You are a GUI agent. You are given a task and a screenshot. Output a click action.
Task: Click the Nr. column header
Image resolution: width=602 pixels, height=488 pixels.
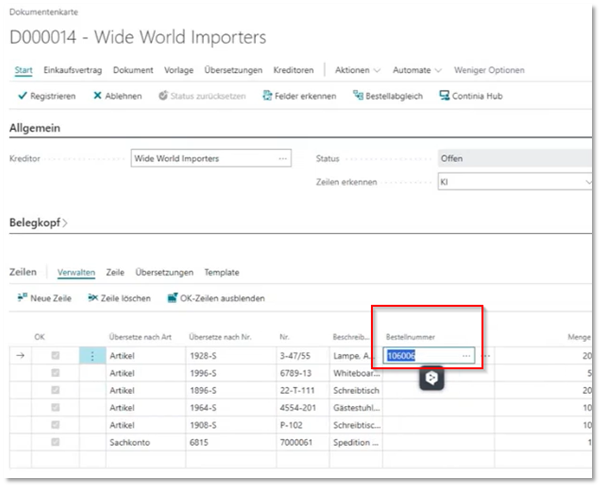coord(284,337)
